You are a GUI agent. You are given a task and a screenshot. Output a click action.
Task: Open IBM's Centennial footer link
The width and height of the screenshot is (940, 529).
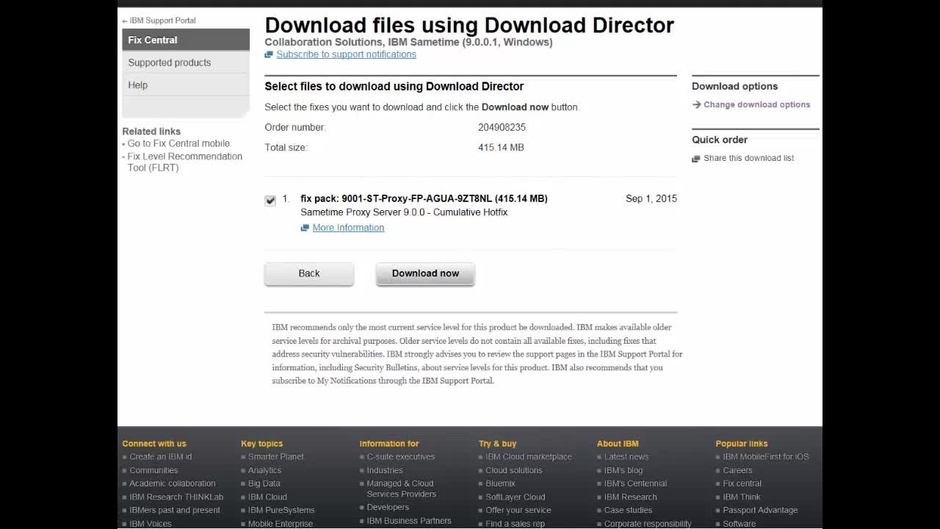[x=635, y=483]
